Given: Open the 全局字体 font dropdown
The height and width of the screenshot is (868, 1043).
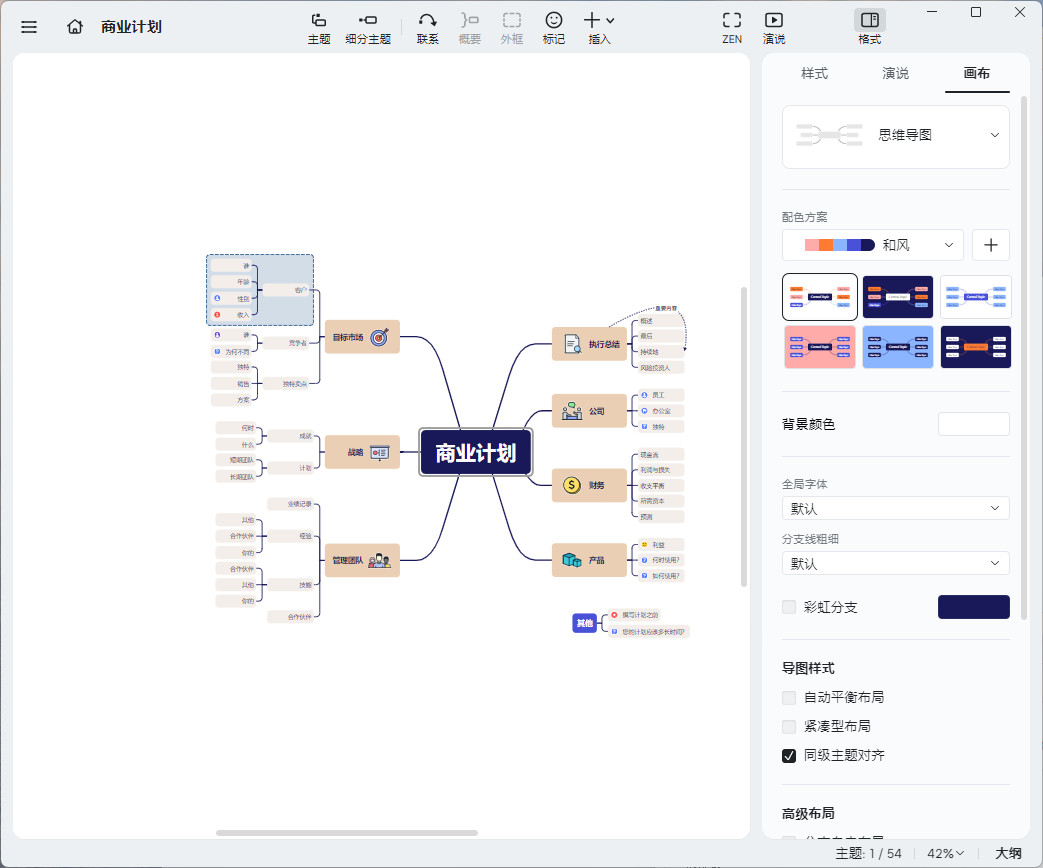Looking at the screenshot, I should 895,508.
